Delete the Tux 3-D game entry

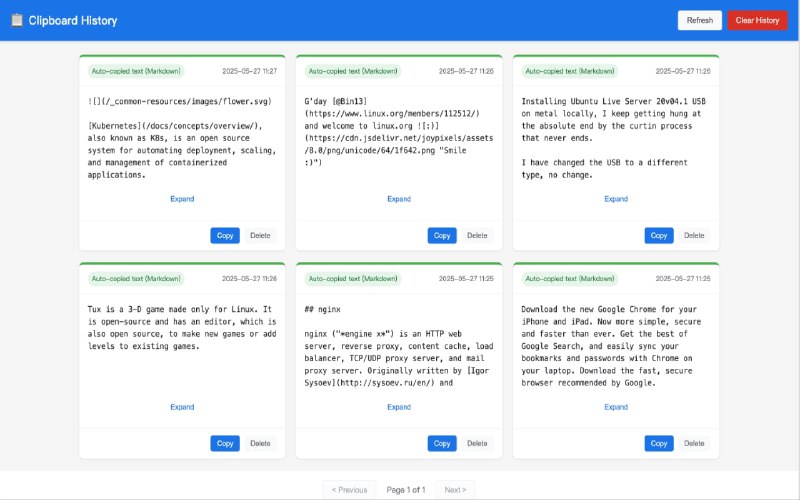tap(260, 443)
